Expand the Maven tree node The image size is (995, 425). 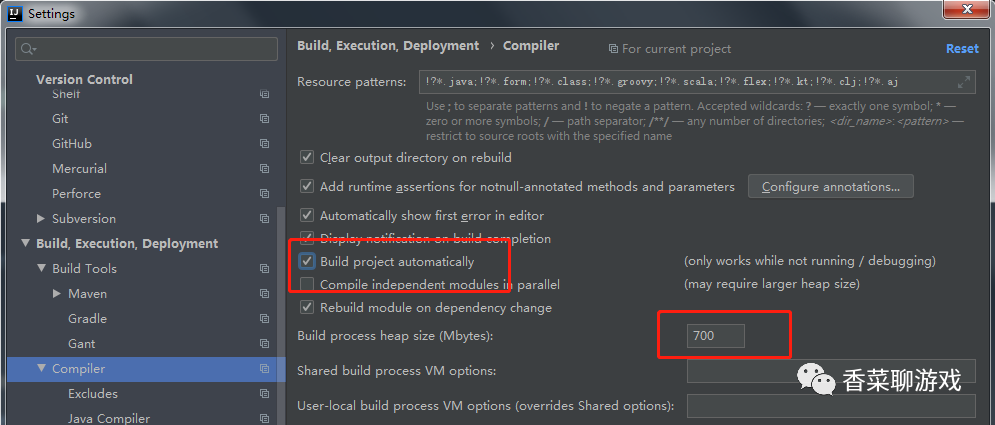(57, 294)
